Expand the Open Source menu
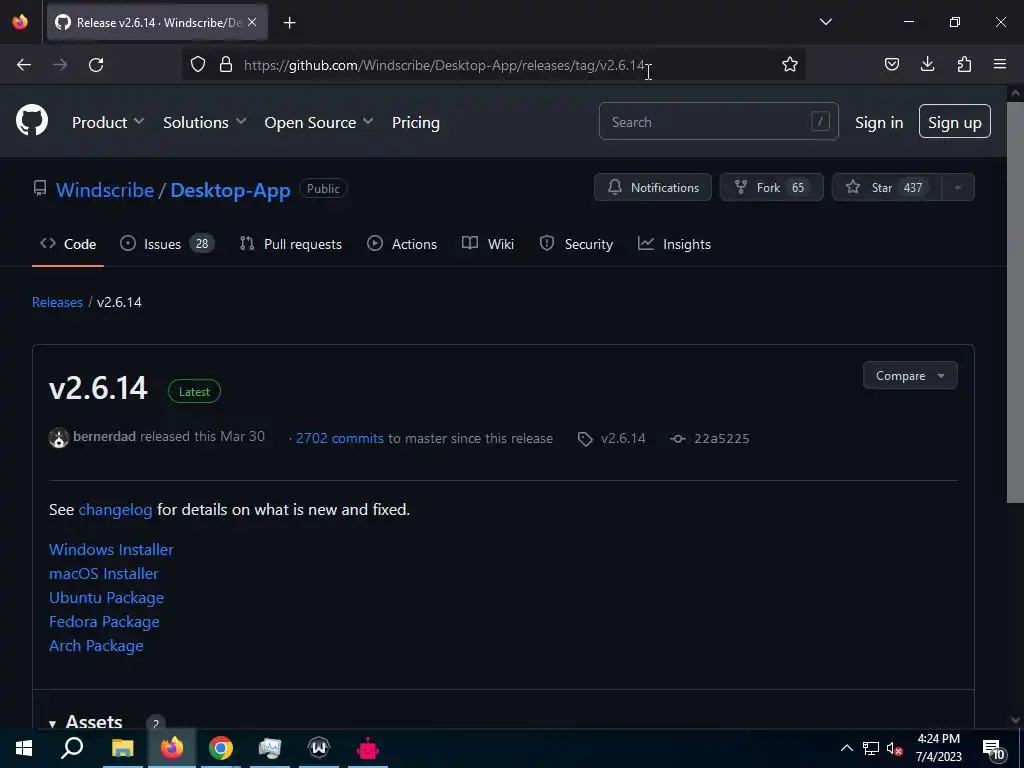Viewport: 1024px width, 768px height. click(x=319, y=122)
